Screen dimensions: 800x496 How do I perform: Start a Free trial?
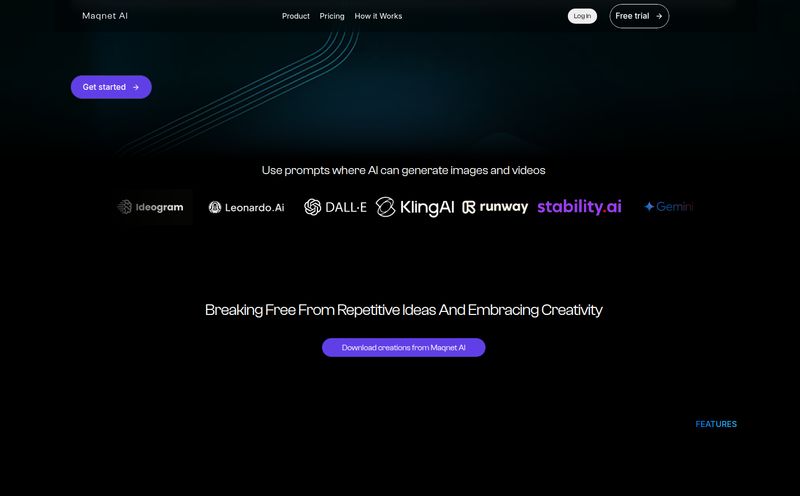(639, 16)
